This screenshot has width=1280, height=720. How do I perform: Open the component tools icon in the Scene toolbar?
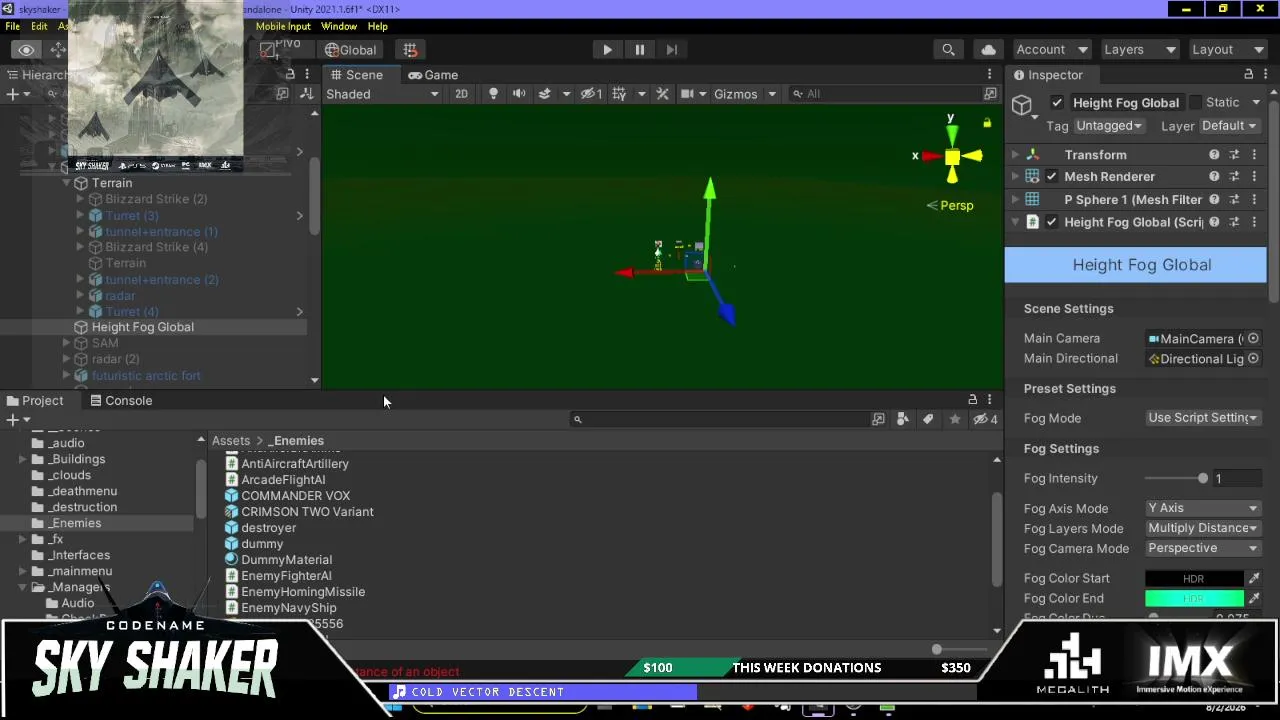[x=661, y=94]
